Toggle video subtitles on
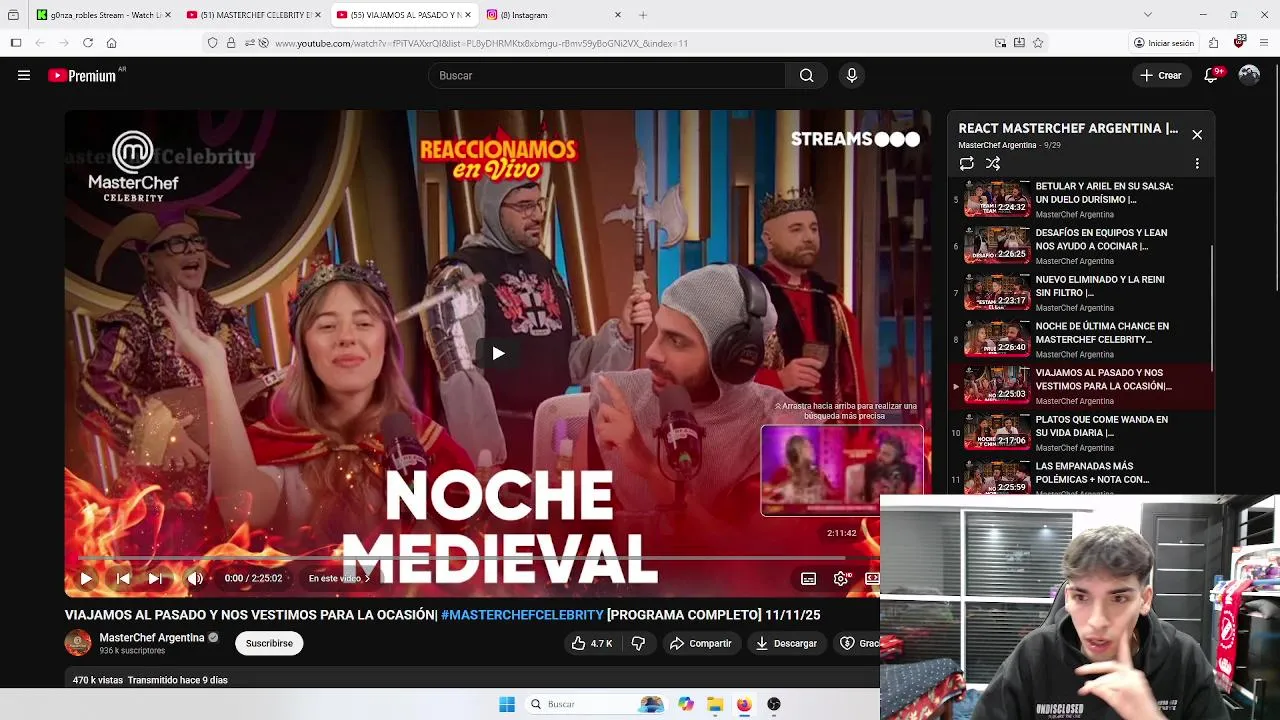Screen dimensions: 1280x720 pos(808,578)
